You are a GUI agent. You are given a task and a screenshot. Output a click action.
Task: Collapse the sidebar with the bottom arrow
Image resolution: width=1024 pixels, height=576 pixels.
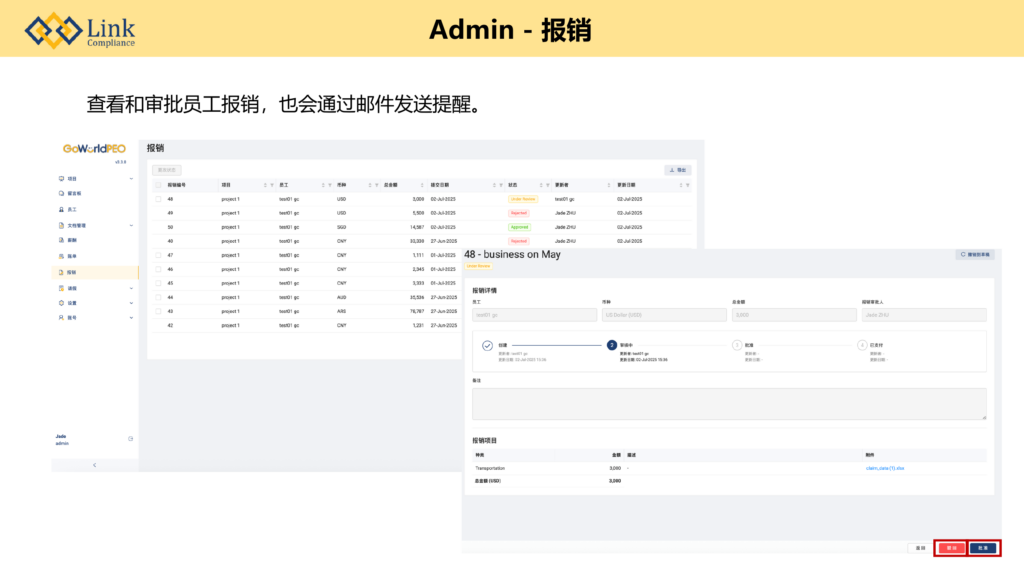(94, 465)
